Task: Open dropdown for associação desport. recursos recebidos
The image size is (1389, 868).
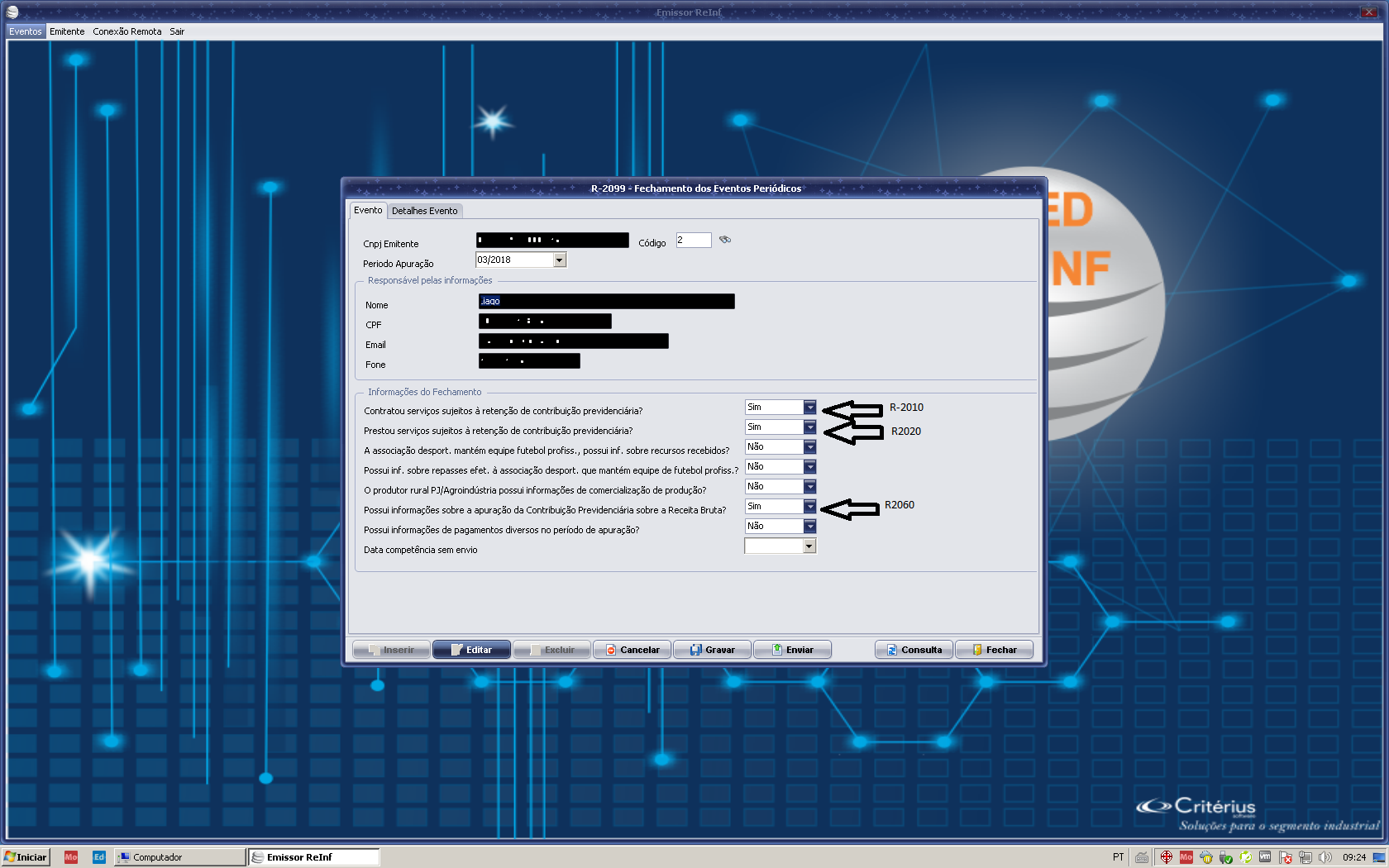Action: click(x=809, y=447)
